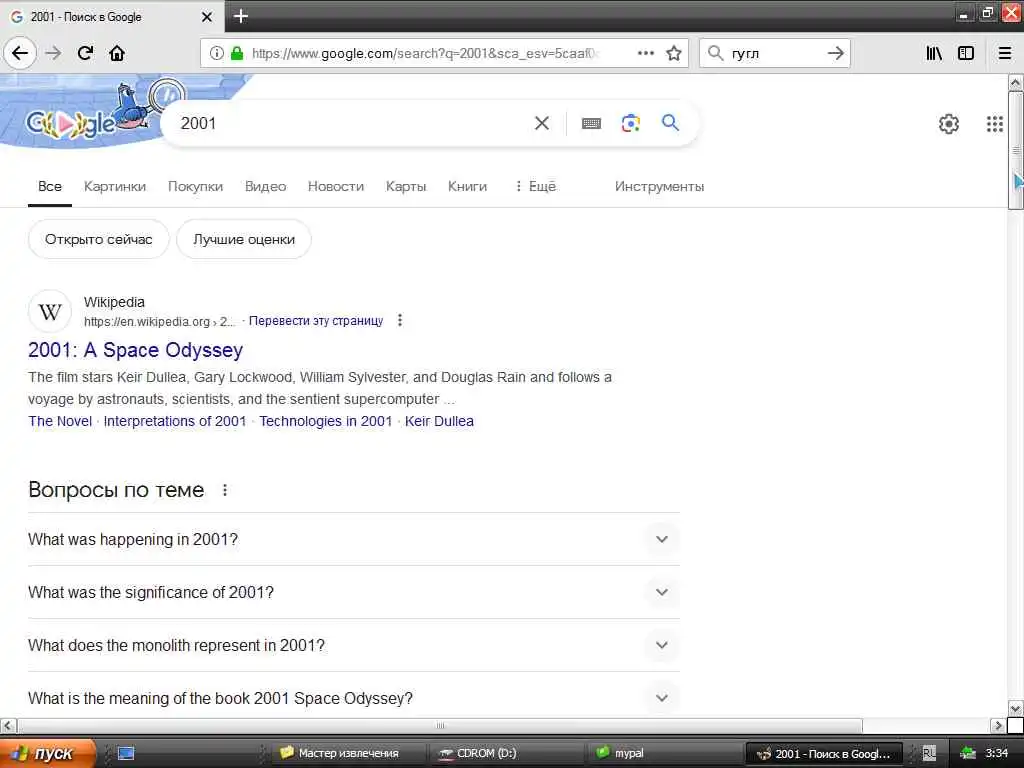The image size is (1024, 768).
Task: Open 'The Novel' sitelink
Action: 60,421
